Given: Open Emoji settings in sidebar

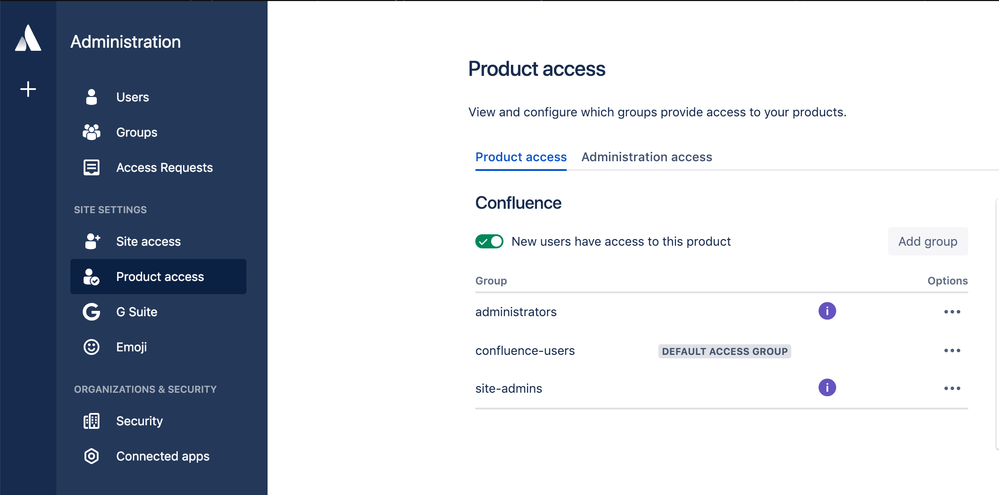Looking at the screenshot, I should [x=158, y=347].
